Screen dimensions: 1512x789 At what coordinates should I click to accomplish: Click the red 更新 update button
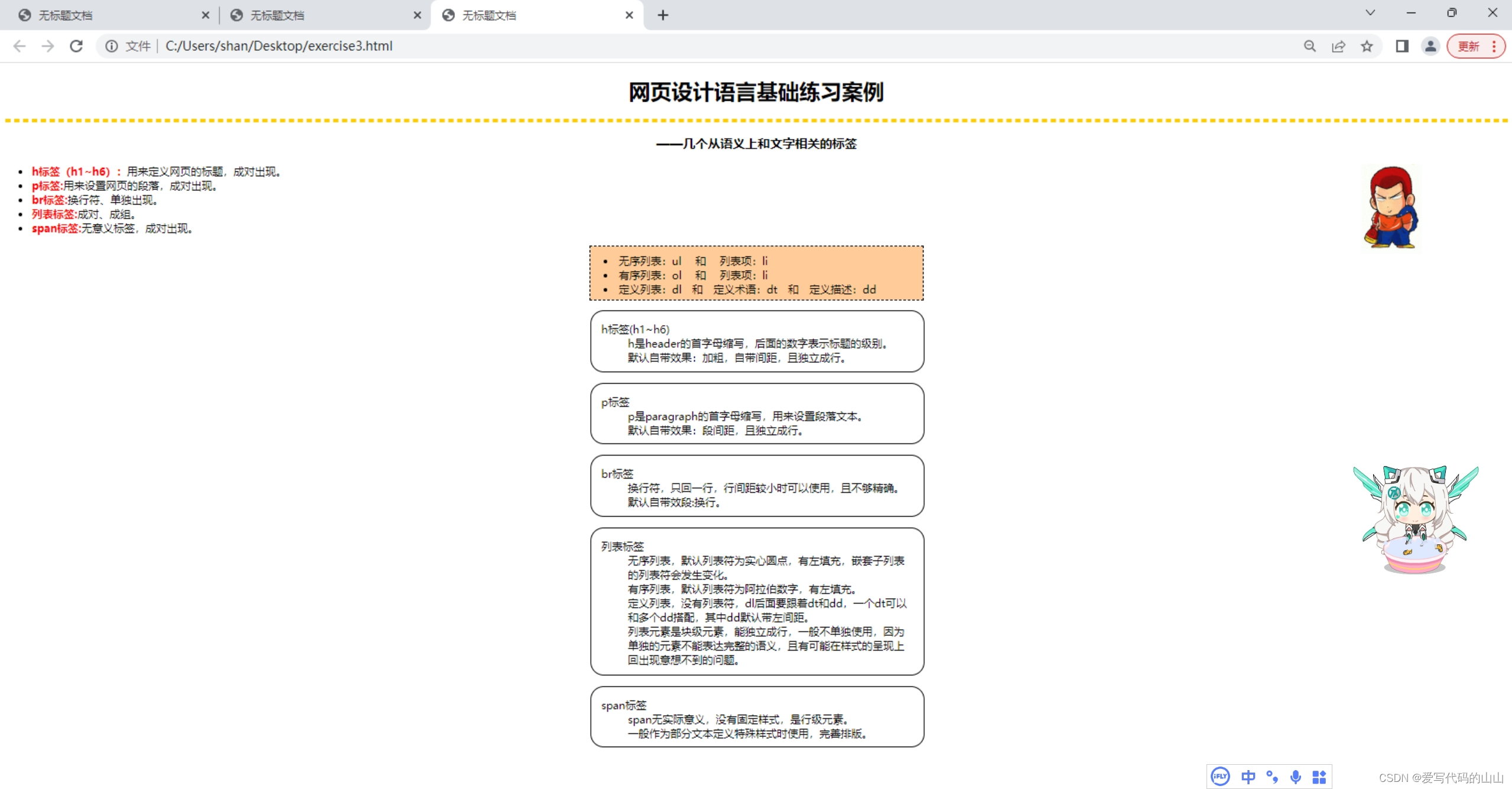(x=1468, y=46)
